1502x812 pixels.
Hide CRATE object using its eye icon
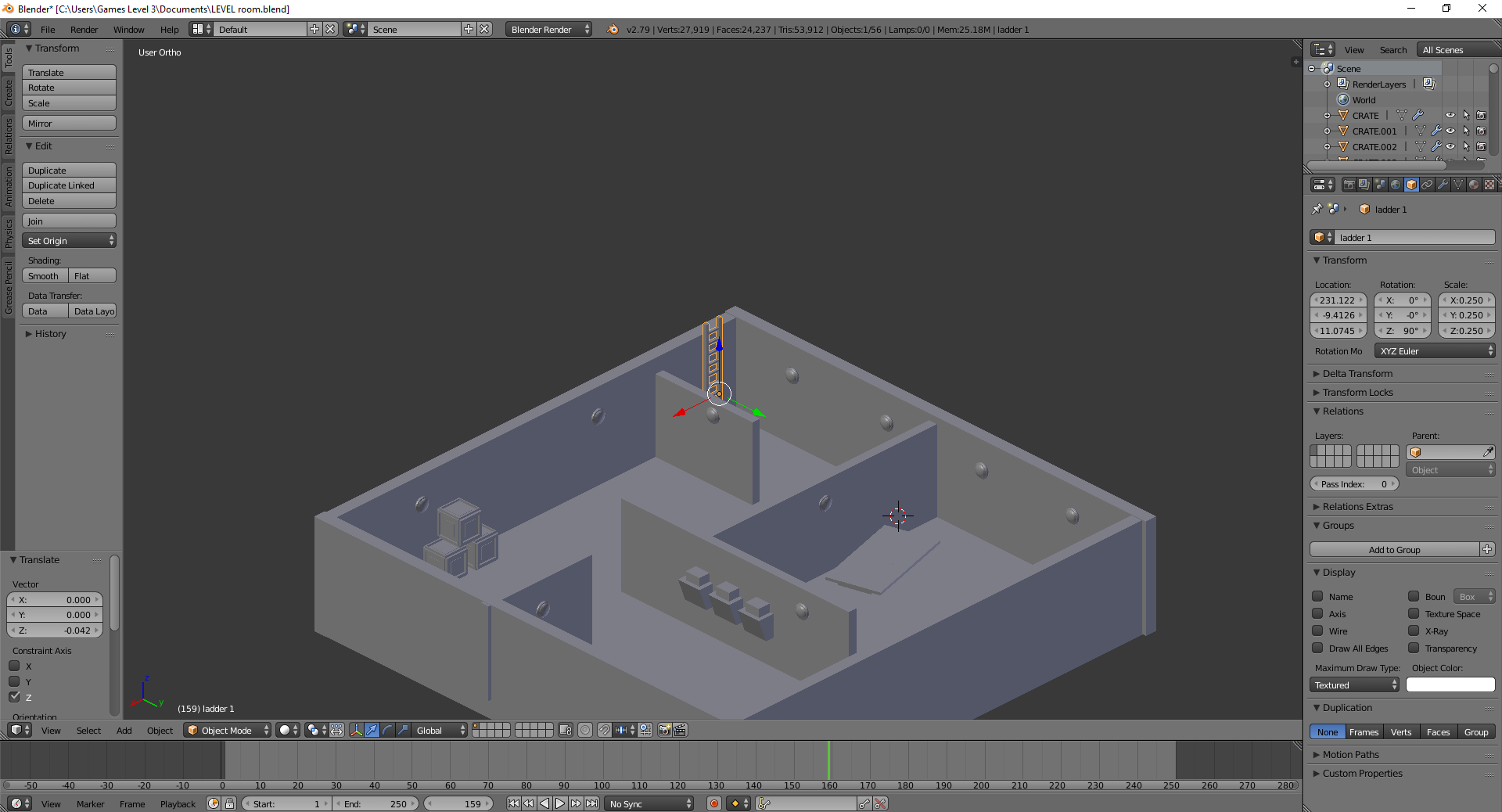click(x=1450, y=115)
